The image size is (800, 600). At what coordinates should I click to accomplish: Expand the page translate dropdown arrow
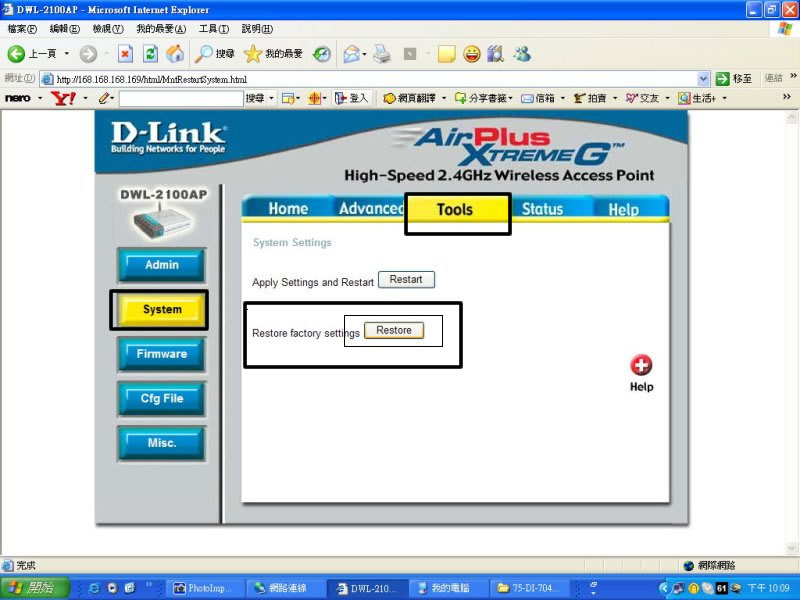pos(444,98)
